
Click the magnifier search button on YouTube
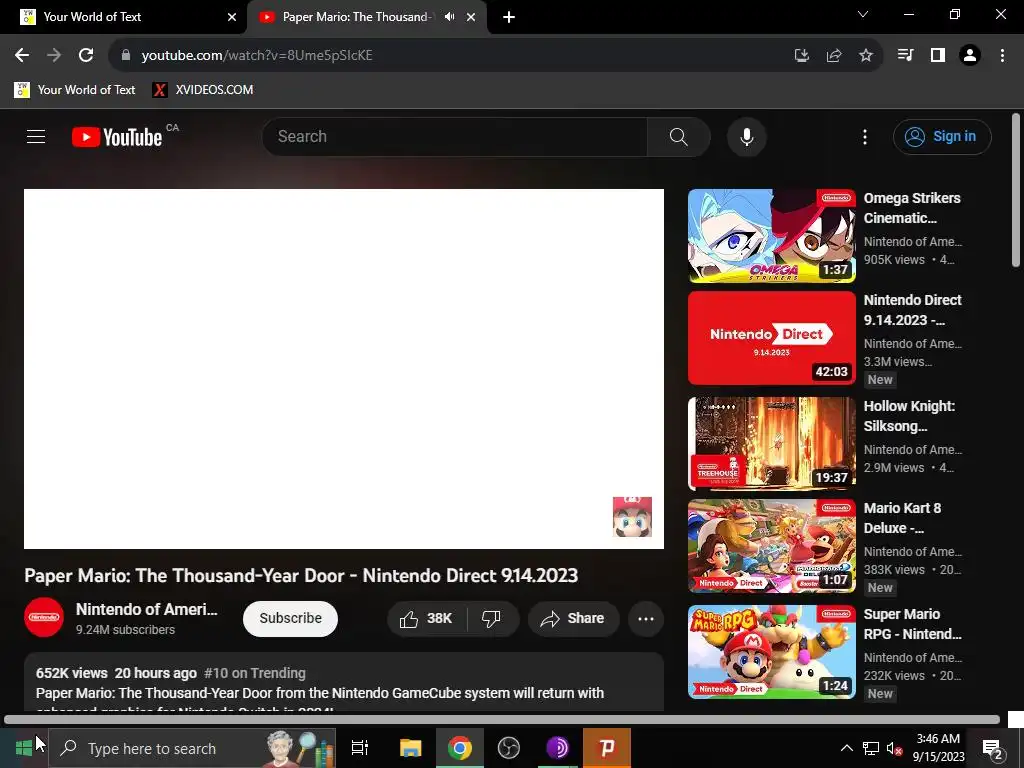click(x=679, y=136)
